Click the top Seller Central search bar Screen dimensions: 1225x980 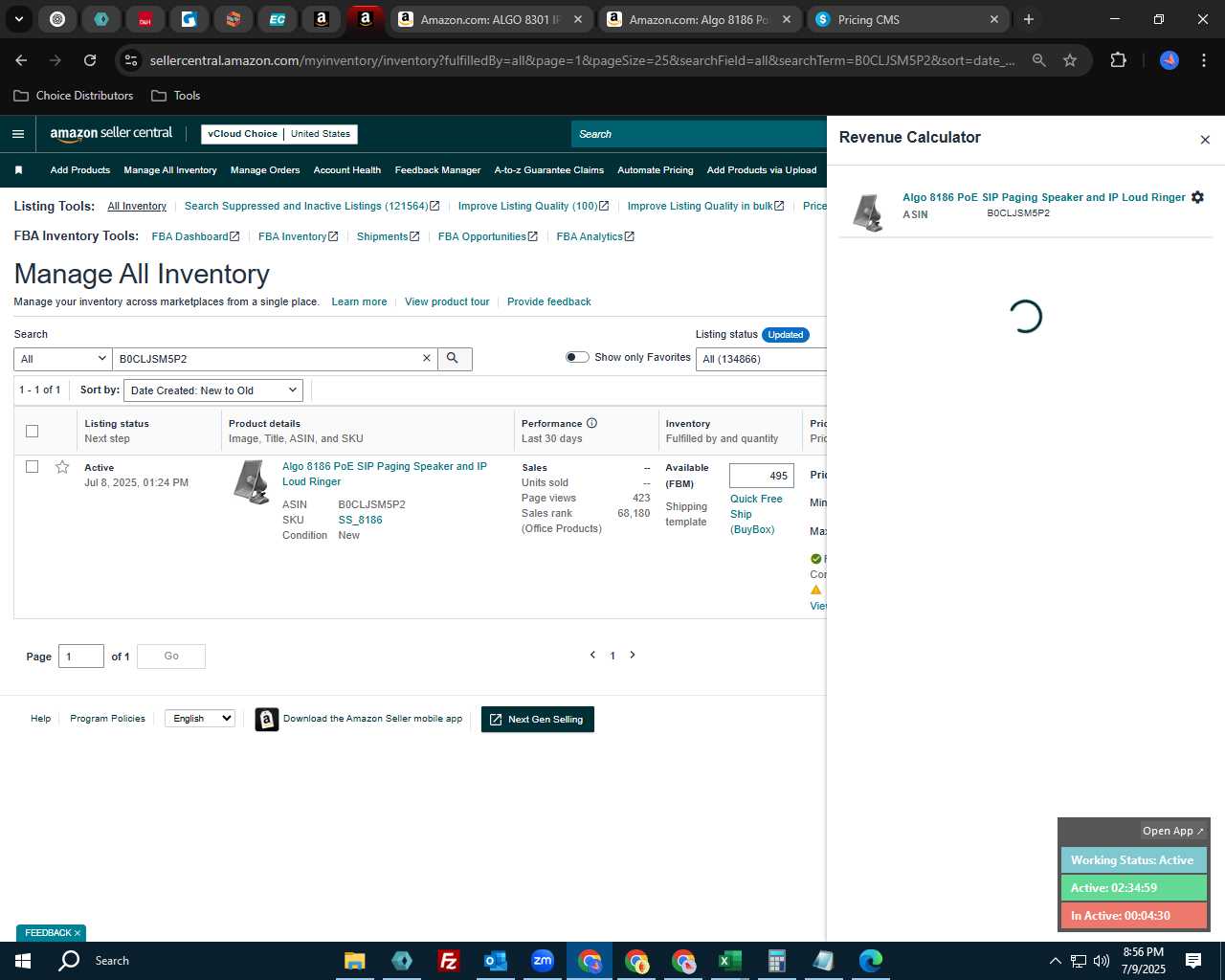(x=699, y=134)
